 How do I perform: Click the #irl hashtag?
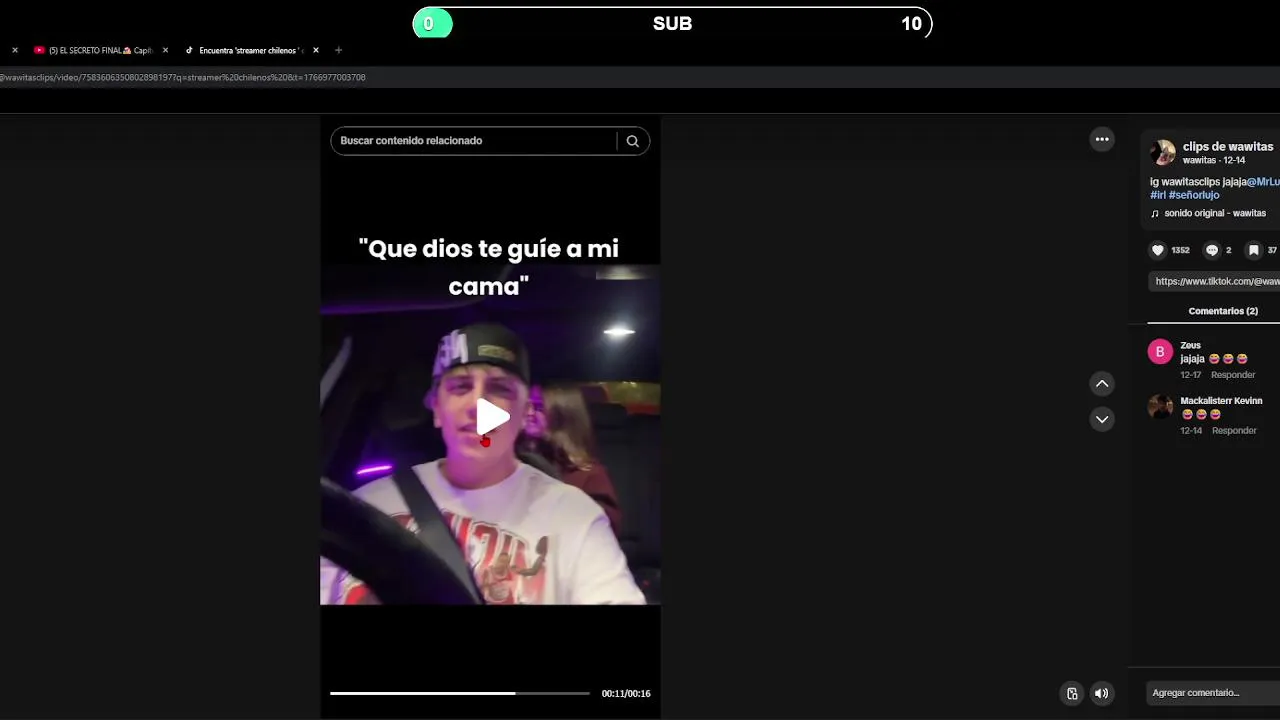1158,195
